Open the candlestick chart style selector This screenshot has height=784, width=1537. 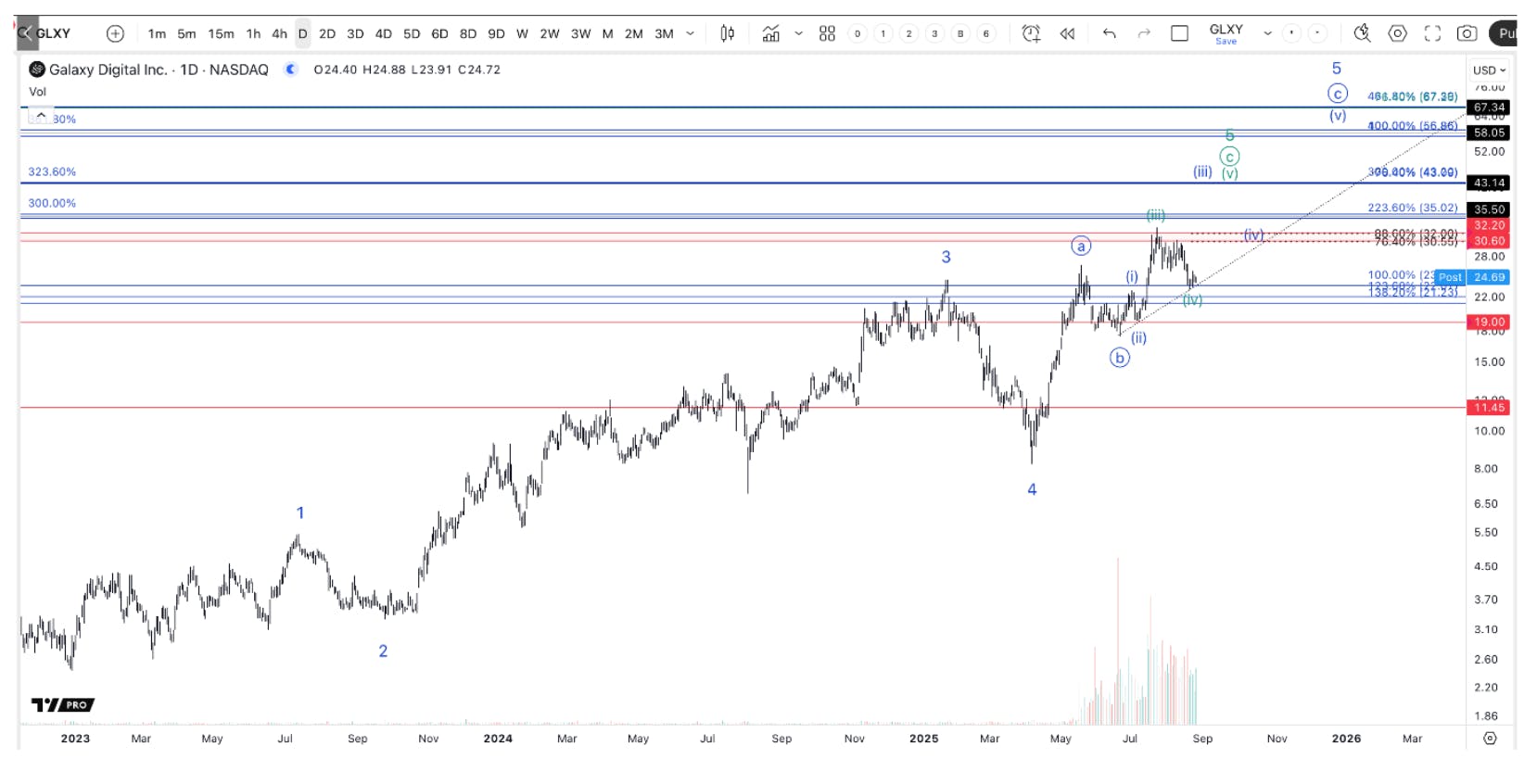pyautogui.click(x=728, y=33)
